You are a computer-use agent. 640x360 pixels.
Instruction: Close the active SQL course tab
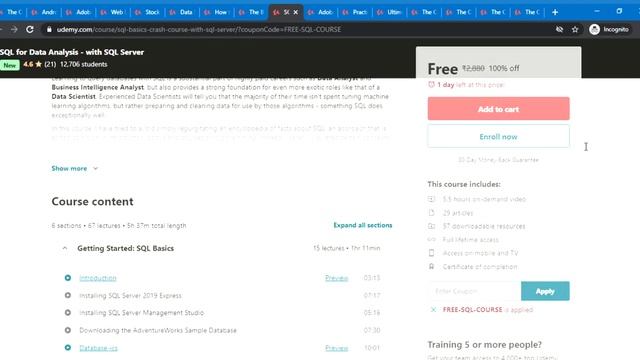point(296,12)
